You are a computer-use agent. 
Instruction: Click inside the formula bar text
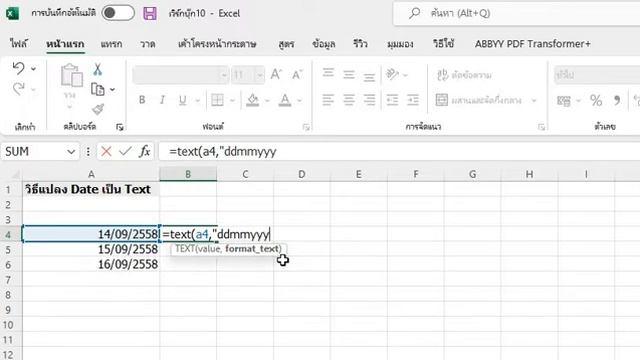pyautogui.click(x=223, y=152)
